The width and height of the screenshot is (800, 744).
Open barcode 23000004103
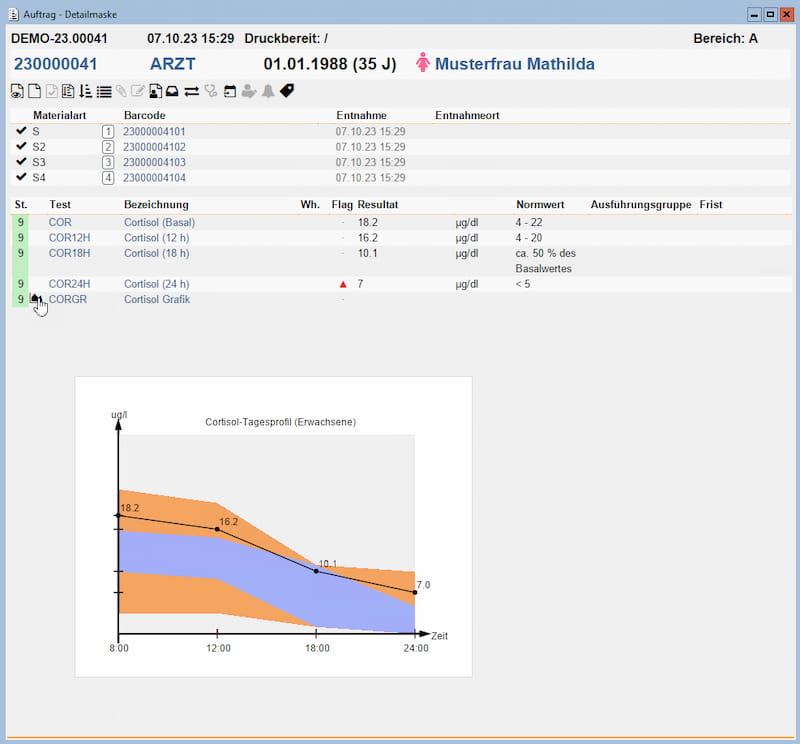[154, 162]
